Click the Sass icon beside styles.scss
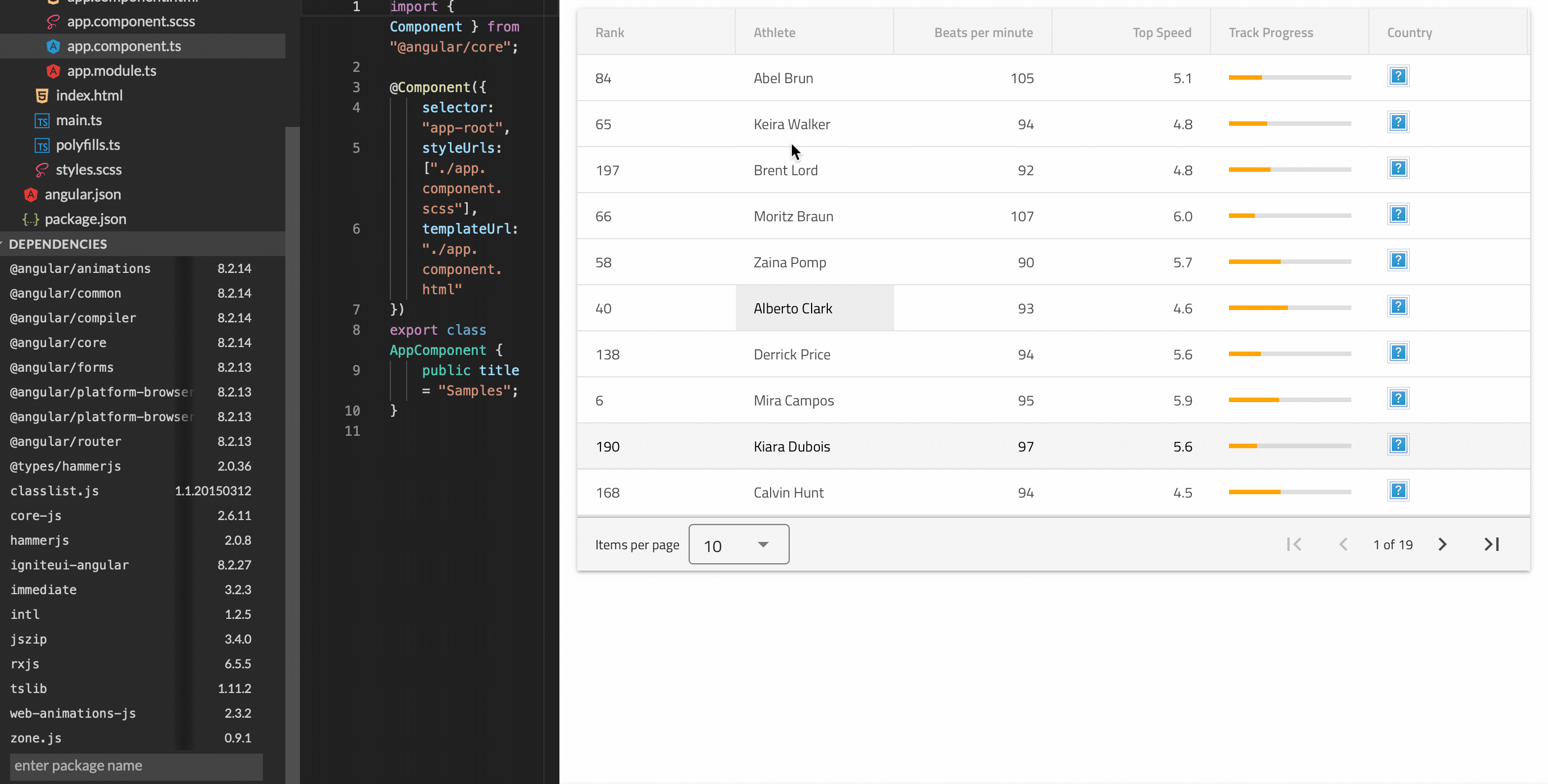 [42, 170]
